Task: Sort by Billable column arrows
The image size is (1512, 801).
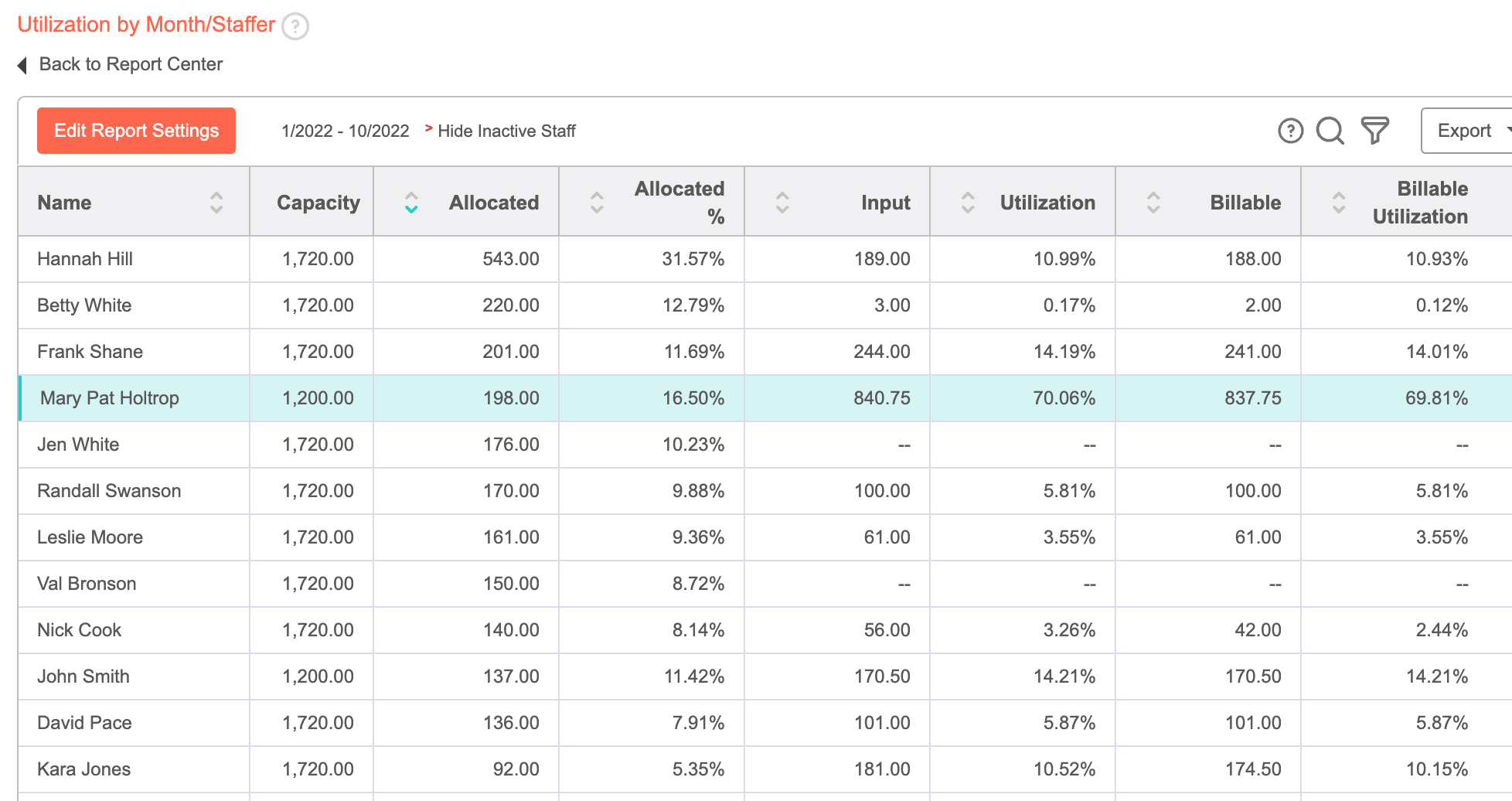Action: coord(1153,203)
